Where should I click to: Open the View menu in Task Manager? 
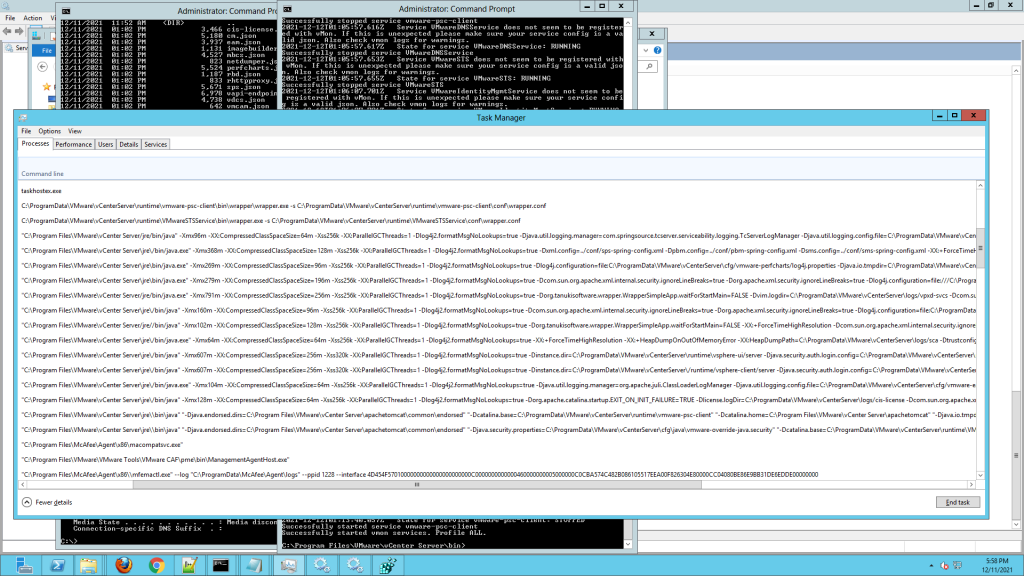click(75, 131)
